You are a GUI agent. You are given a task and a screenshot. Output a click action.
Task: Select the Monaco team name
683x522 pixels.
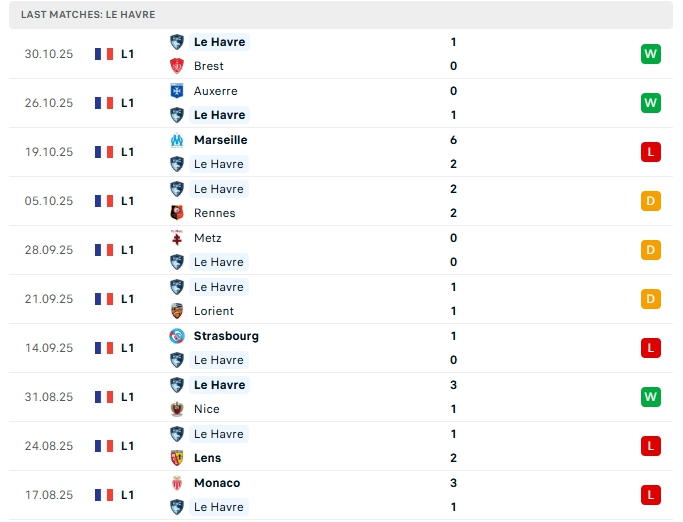point(217,483)
